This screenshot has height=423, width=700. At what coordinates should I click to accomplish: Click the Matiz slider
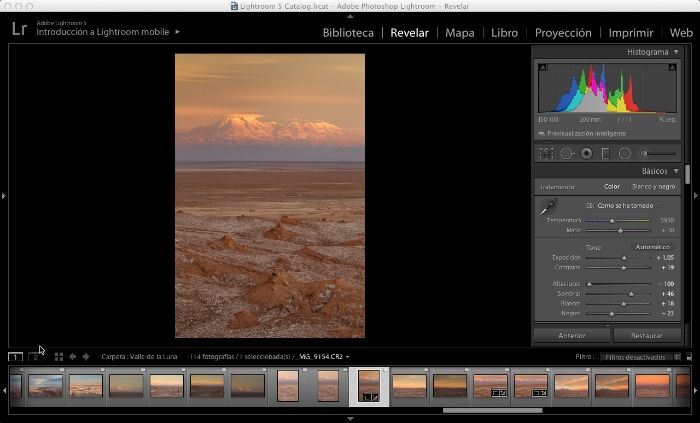(x=618, y=230)
